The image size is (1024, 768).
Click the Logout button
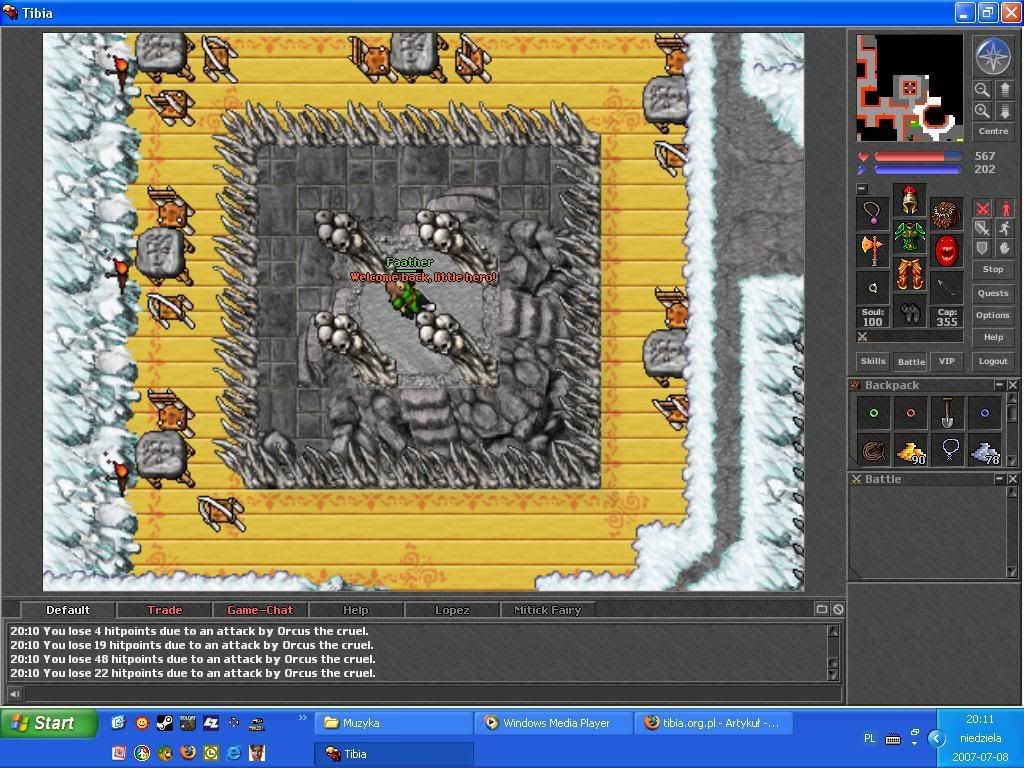tap(993, 361)
